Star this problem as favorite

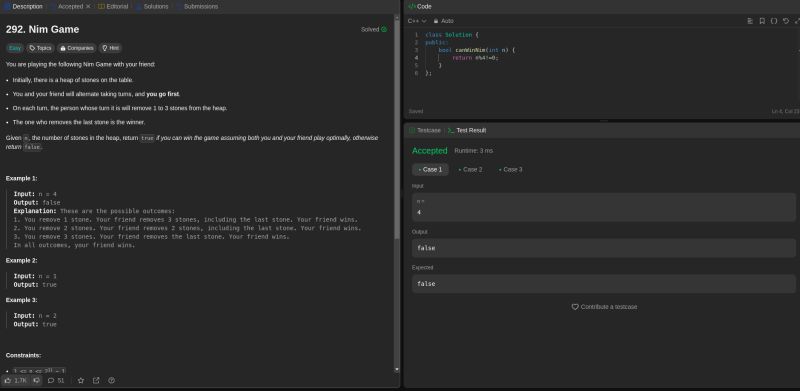81,380
